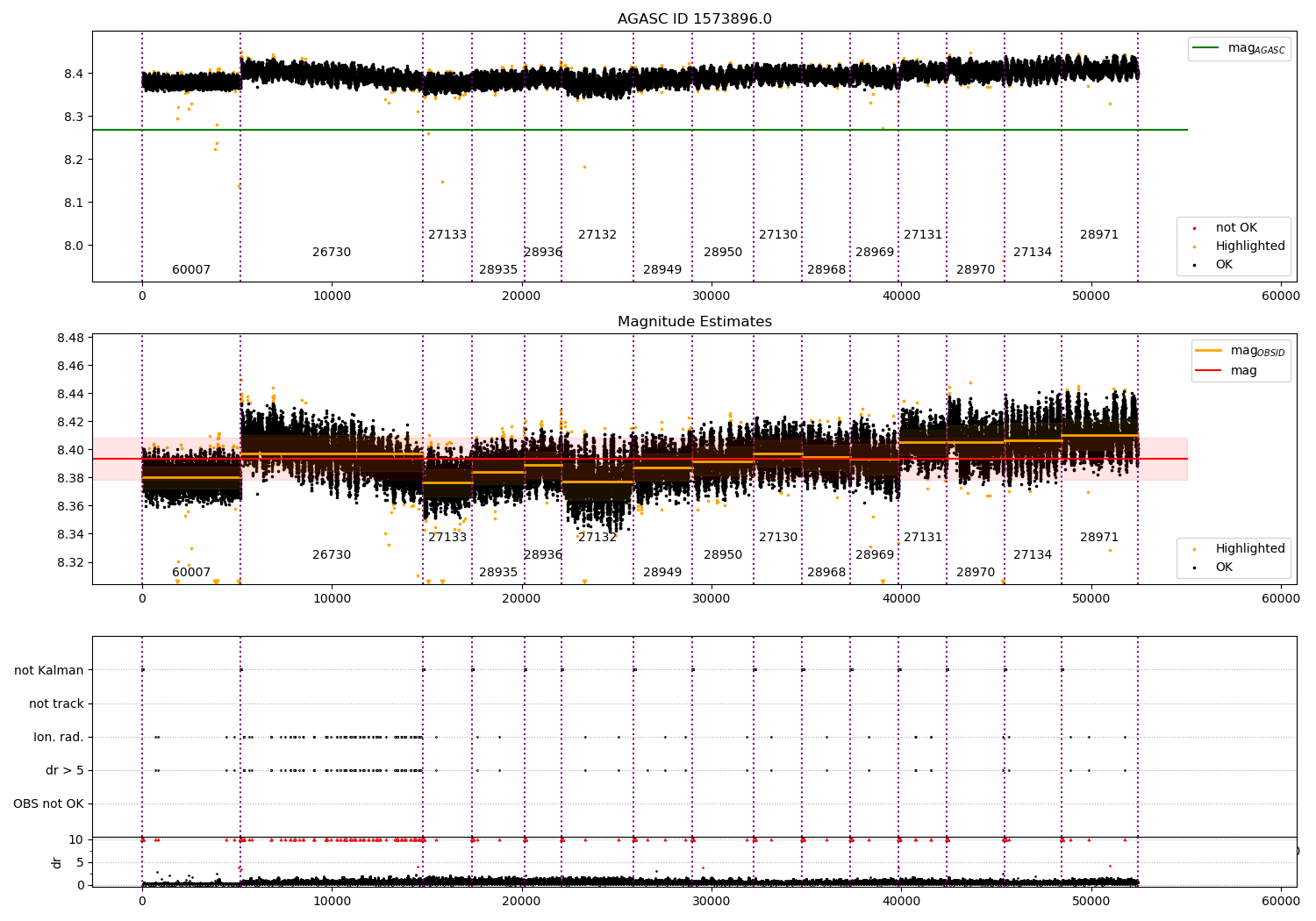Screen dimensions: 1316x921
Task: Select 'Highlighted' in the Magnitude Estimates legend
Action: tap(1250, 549)
